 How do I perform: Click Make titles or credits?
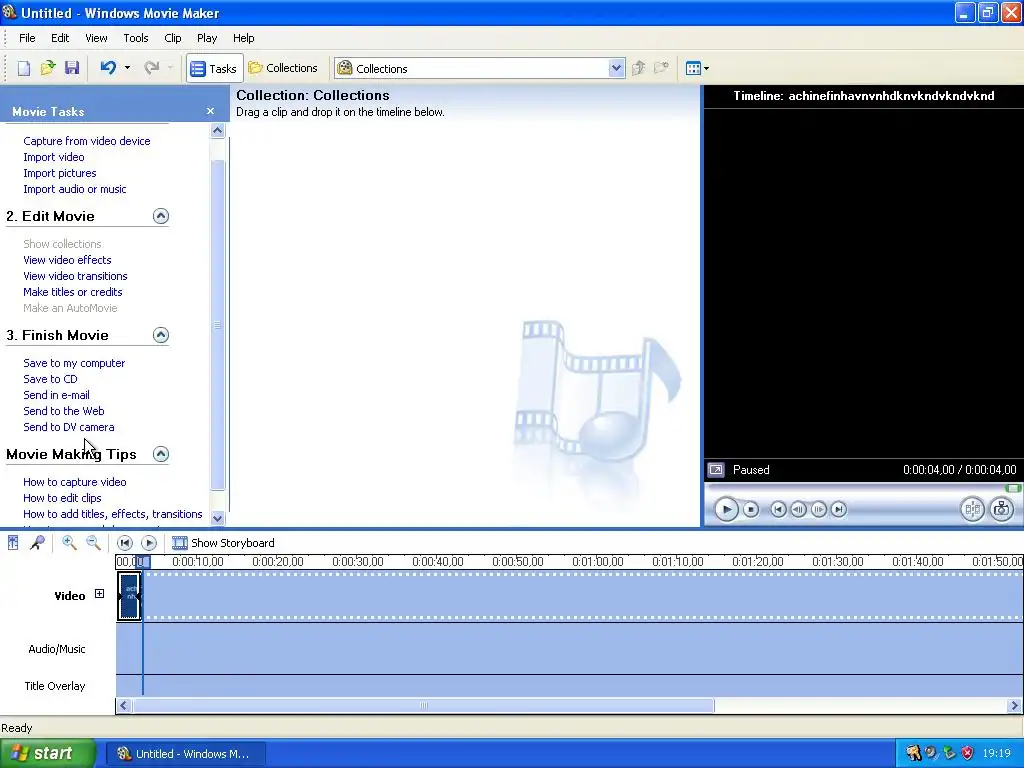[72, 292]
